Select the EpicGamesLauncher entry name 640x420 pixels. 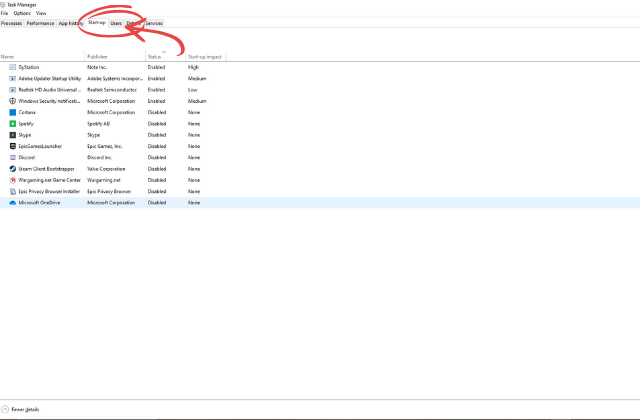pos(40,146)
